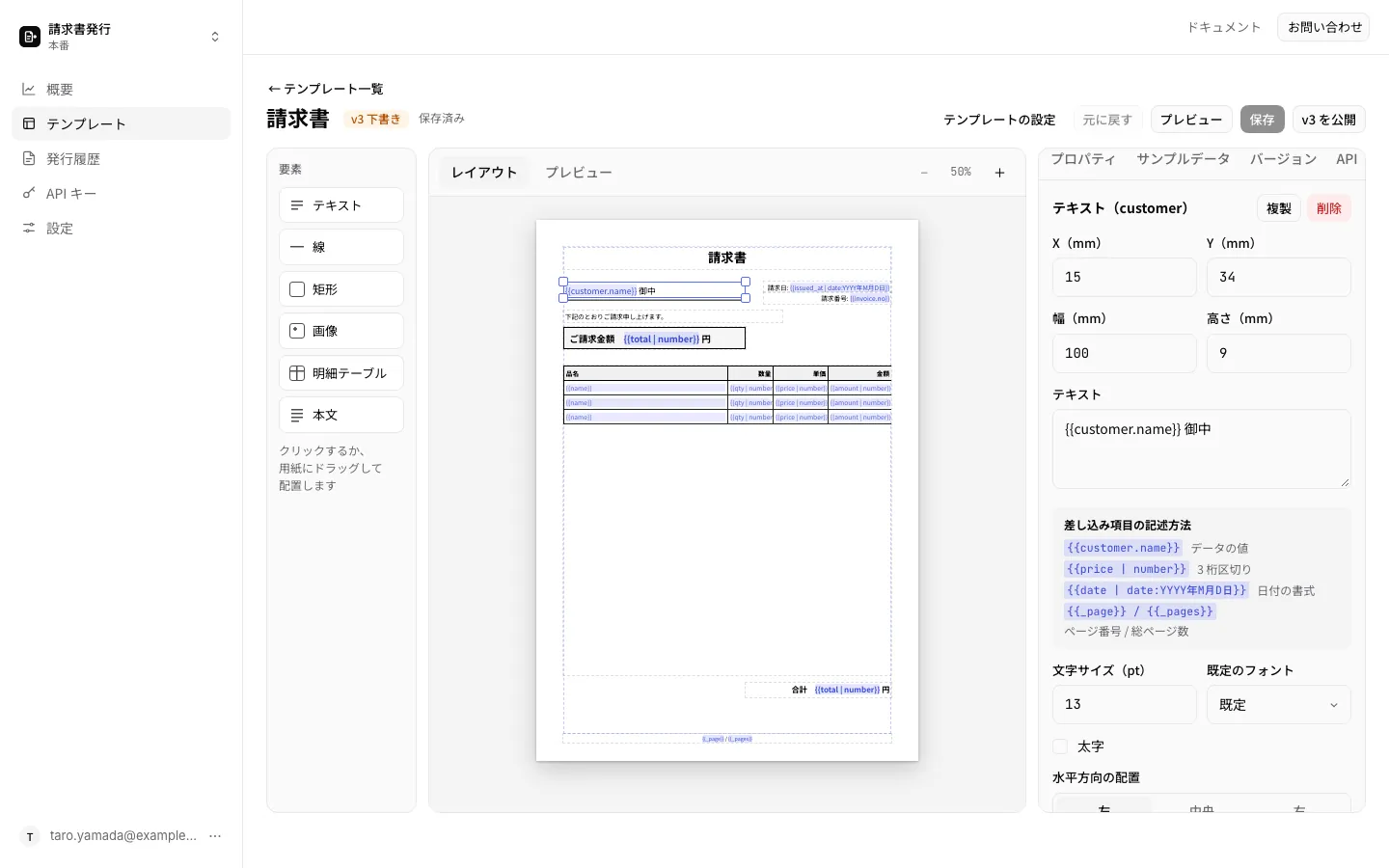The width and height of the screenshot is (1389, 868).
Task: Click the 請求書発行 app logo icon
Action: (x=30, y=37)
